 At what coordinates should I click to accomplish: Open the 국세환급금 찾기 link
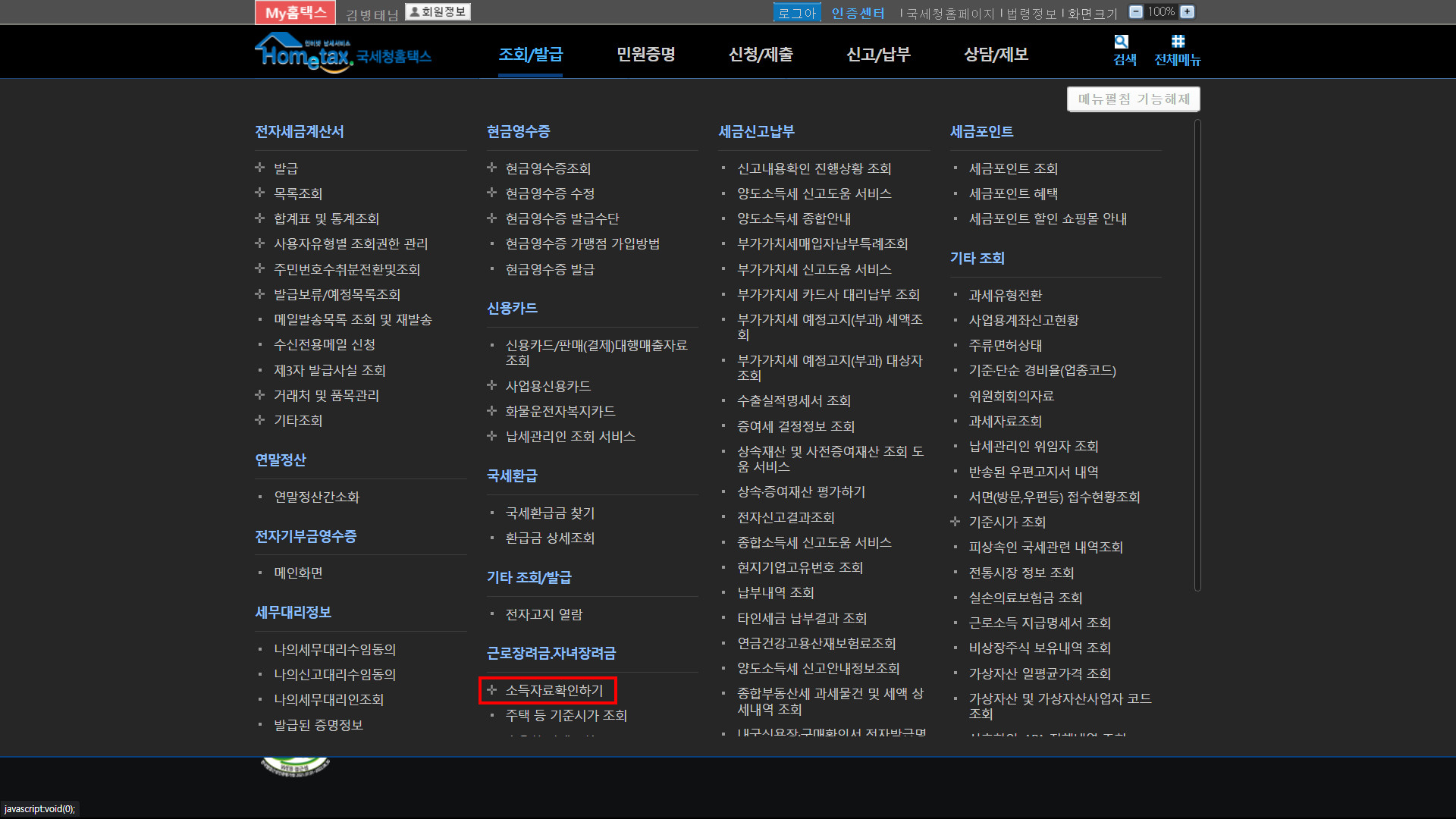[x=550, y=513]
